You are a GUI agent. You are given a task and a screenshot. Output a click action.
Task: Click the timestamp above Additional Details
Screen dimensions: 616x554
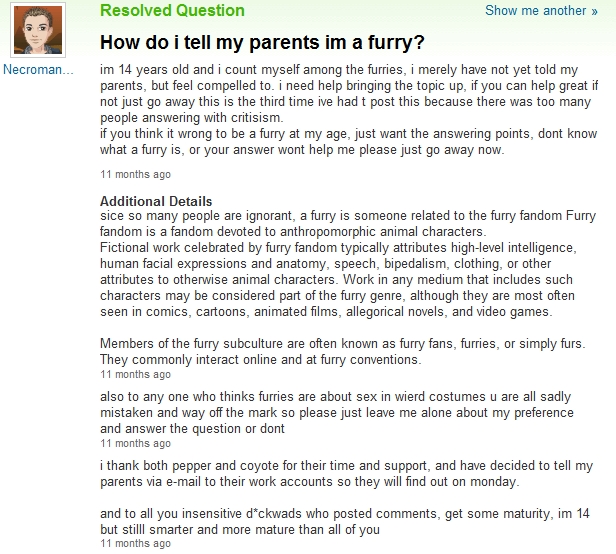tap(135, 174)
